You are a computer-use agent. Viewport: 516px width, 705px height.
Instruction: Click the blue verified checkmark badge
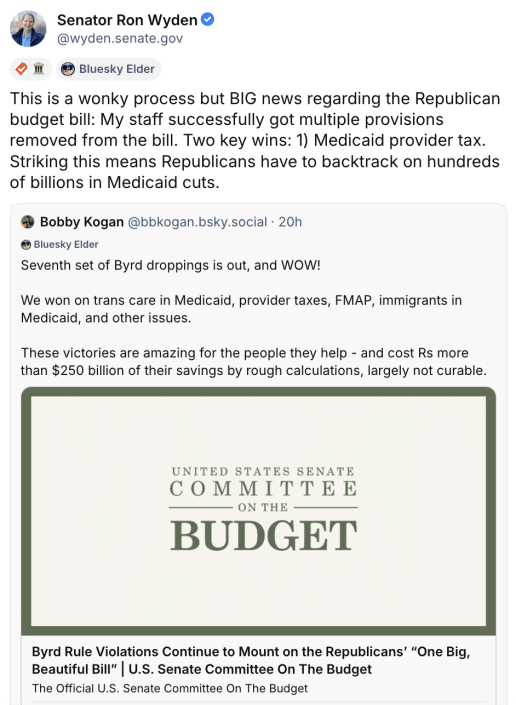(207, 20)
